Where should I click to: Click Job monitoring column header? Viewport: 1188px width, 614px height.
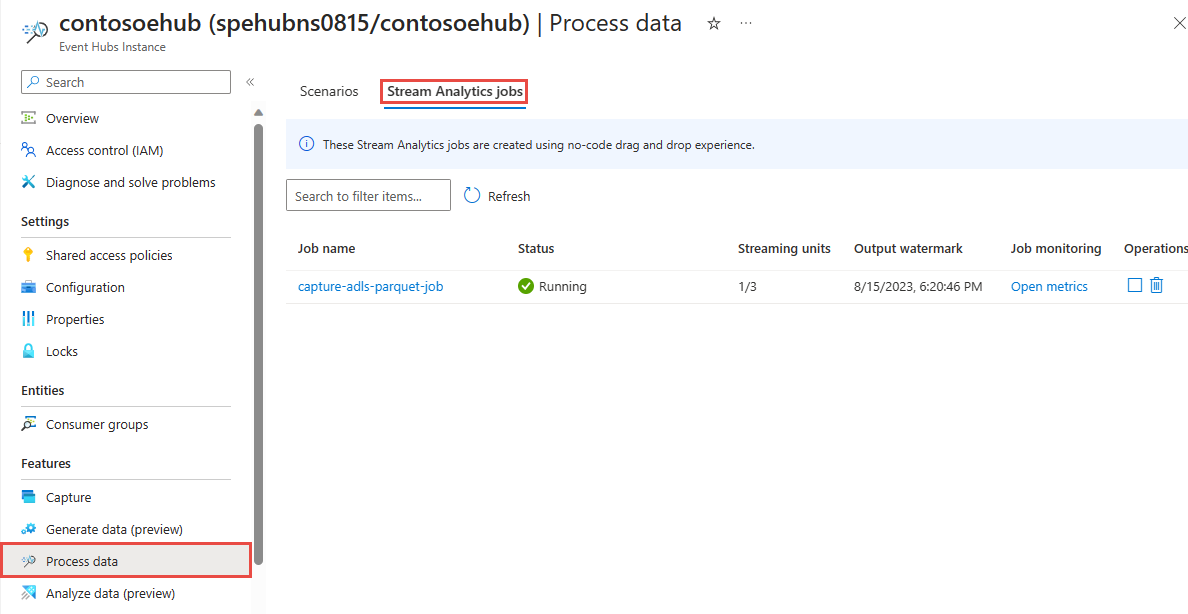click(x=1056, y=249)
